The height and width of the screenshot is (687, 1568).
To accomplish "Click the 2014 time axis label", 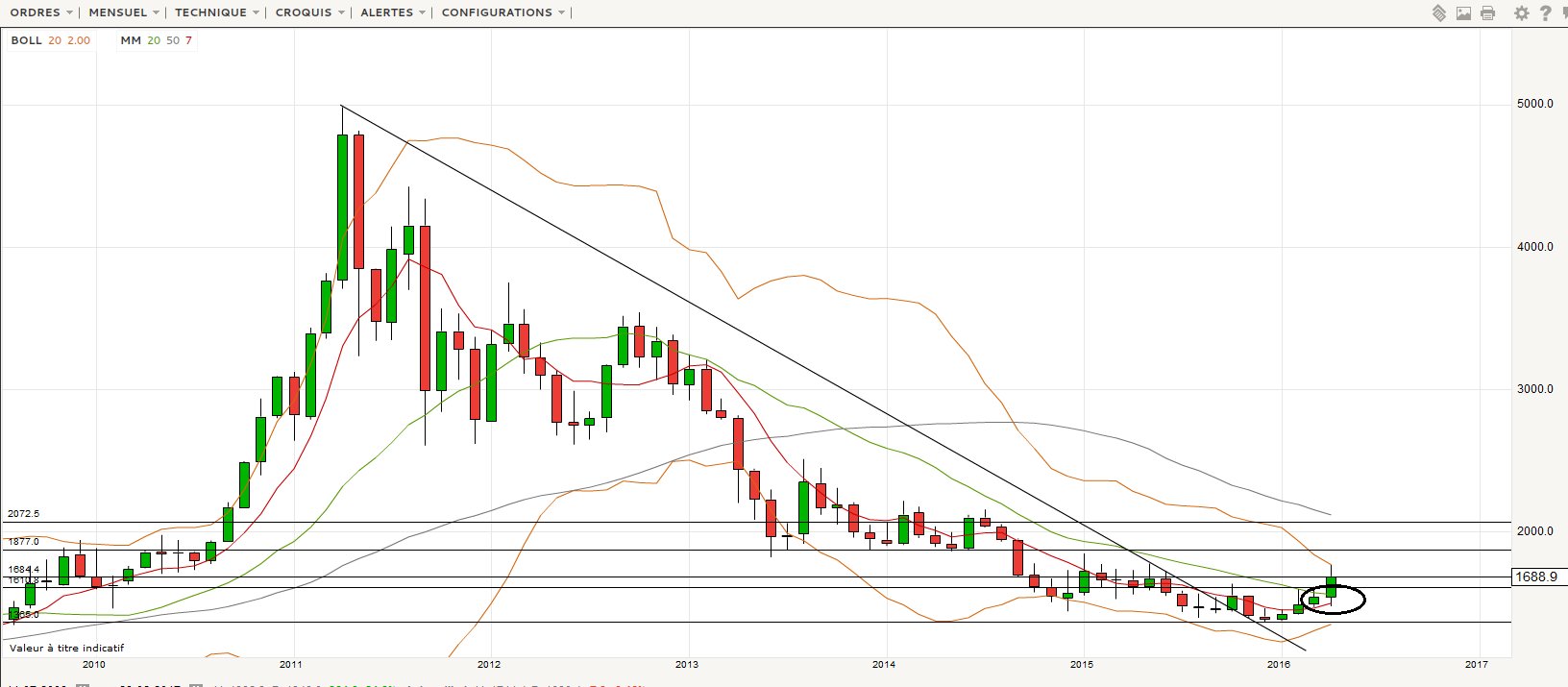I will click(x=884, y=664).
